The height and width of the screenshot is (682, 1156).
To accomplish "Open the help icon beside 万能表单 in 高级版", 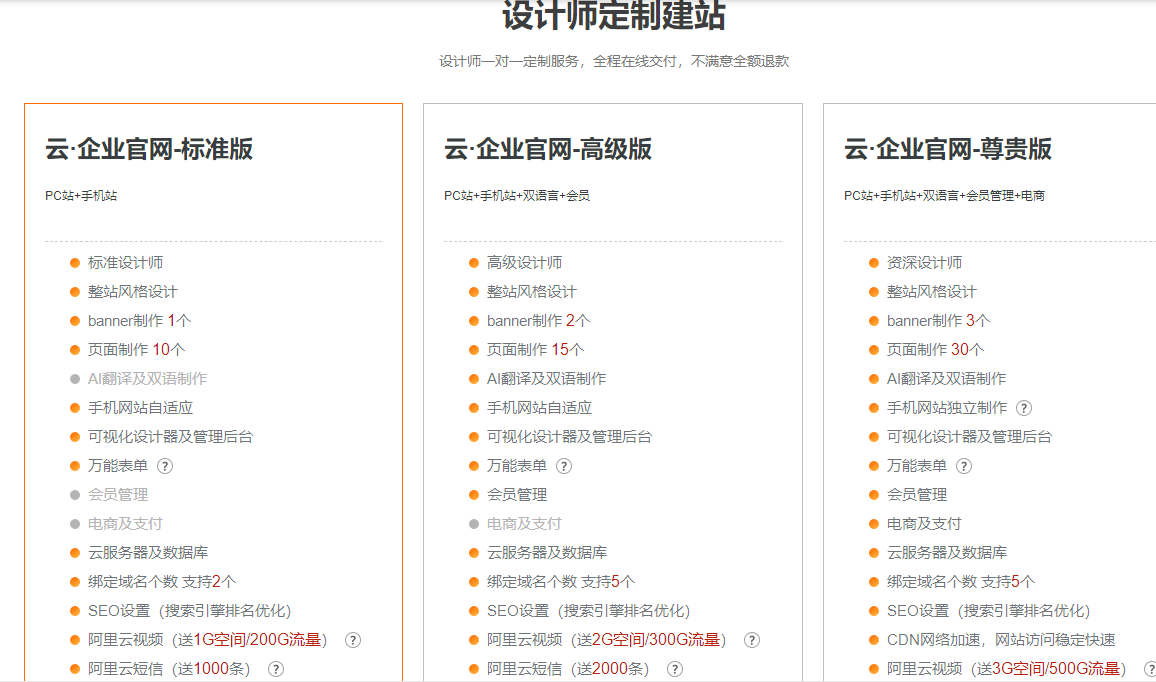I will point(564,465).
